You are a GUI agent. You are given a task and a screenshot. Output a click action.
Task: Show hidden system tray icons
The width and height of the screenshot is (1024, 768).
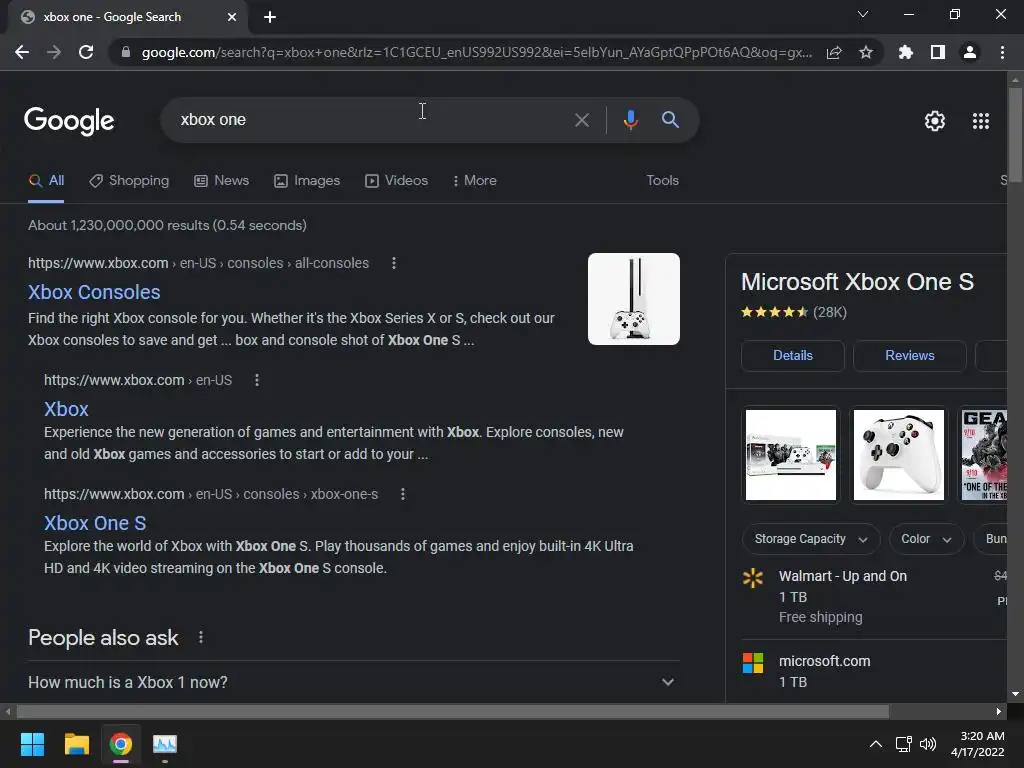pos(876,744)
